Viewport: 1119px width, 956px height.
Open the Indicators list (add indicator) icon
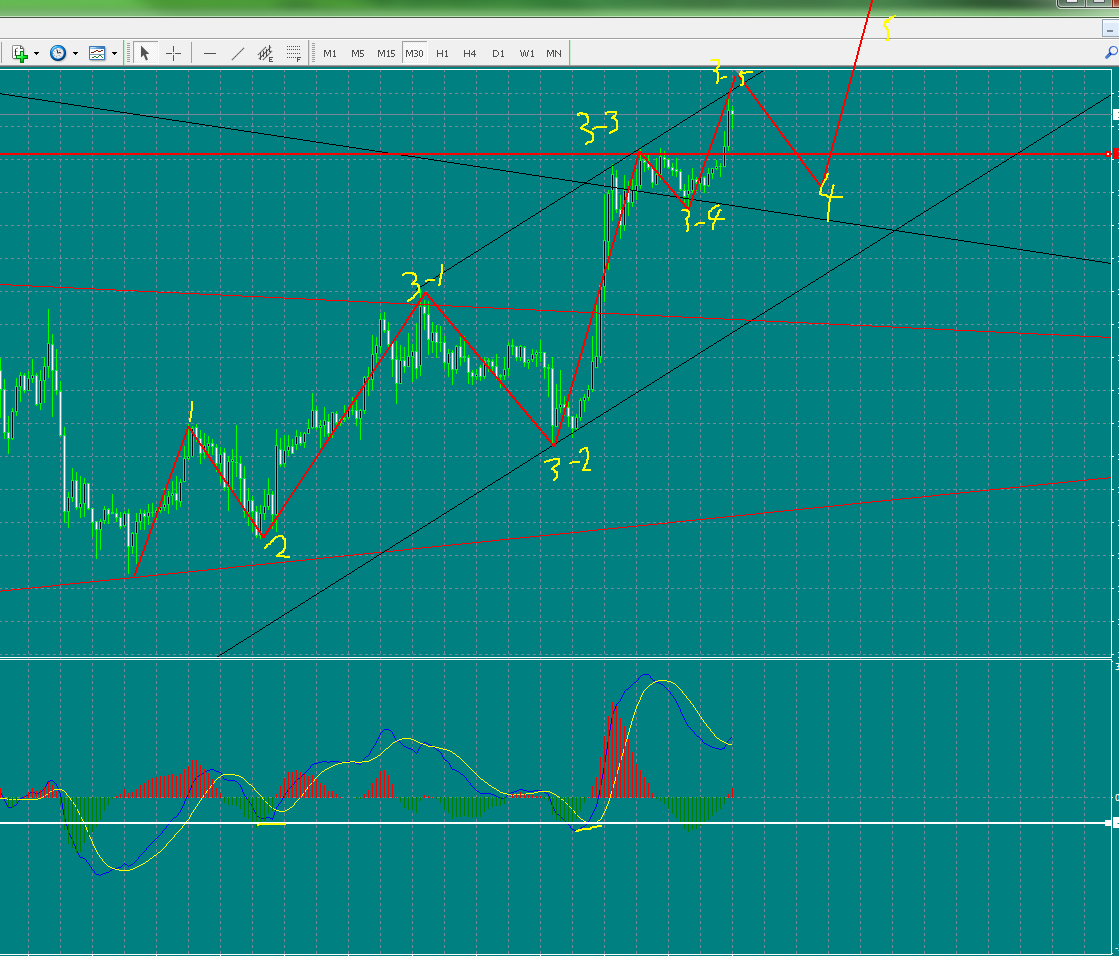[19, 54]
